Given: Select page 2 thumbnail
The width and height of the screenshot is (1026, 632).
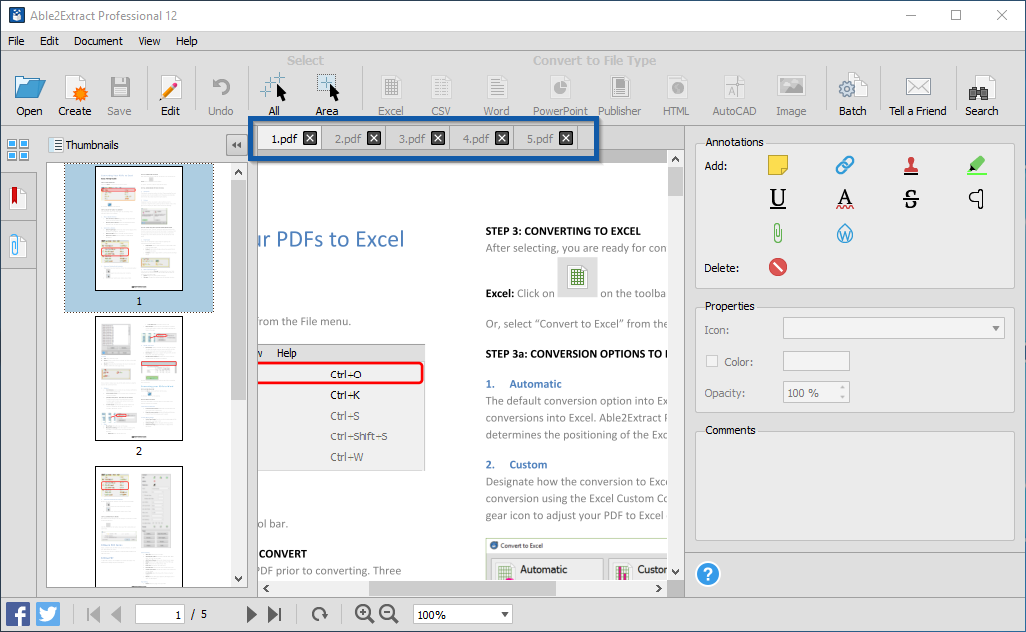Looking at the screenshot, I should tap(139, 378).
